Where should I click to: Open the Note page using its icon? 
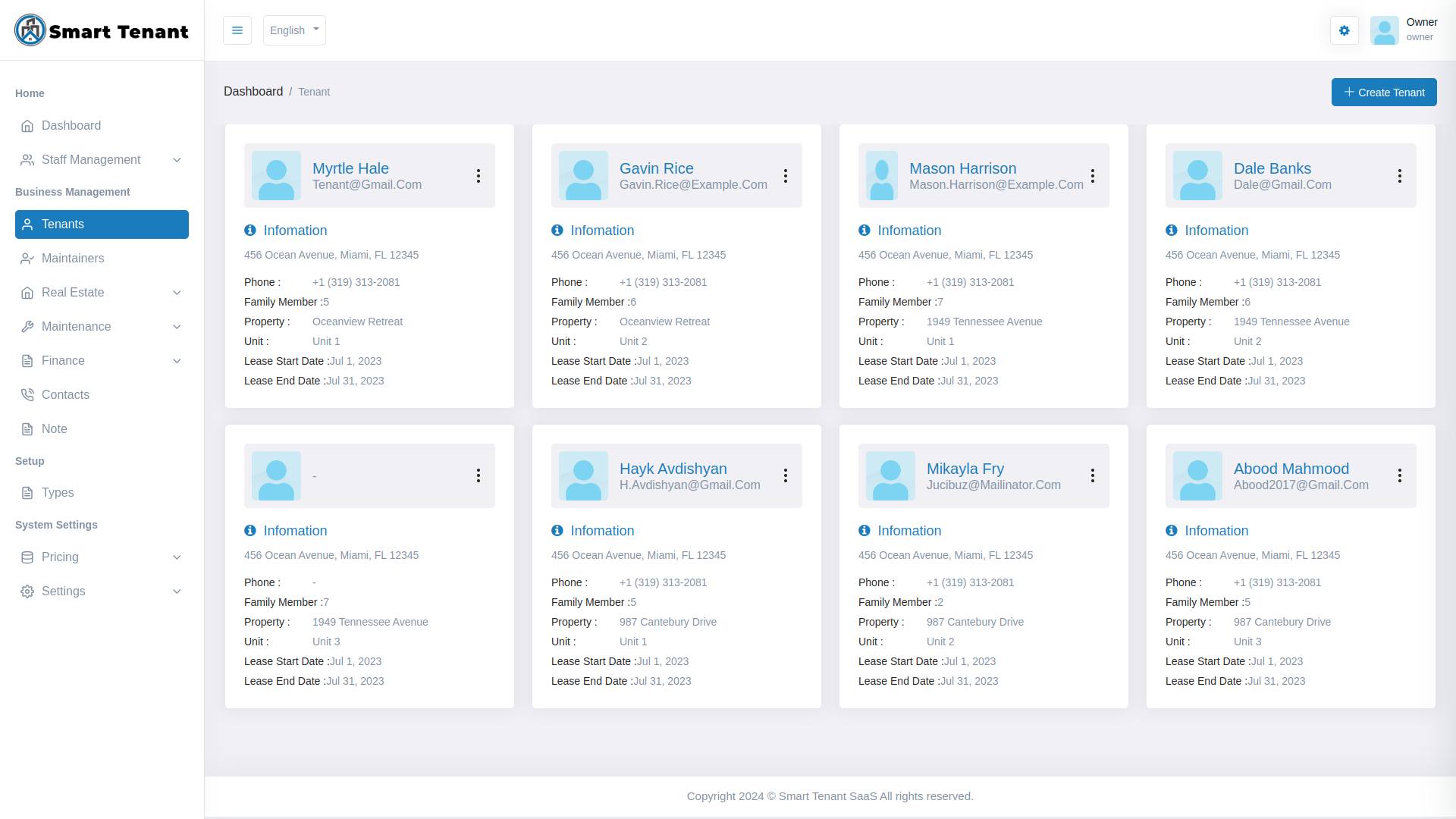click(x=27, y=428)
